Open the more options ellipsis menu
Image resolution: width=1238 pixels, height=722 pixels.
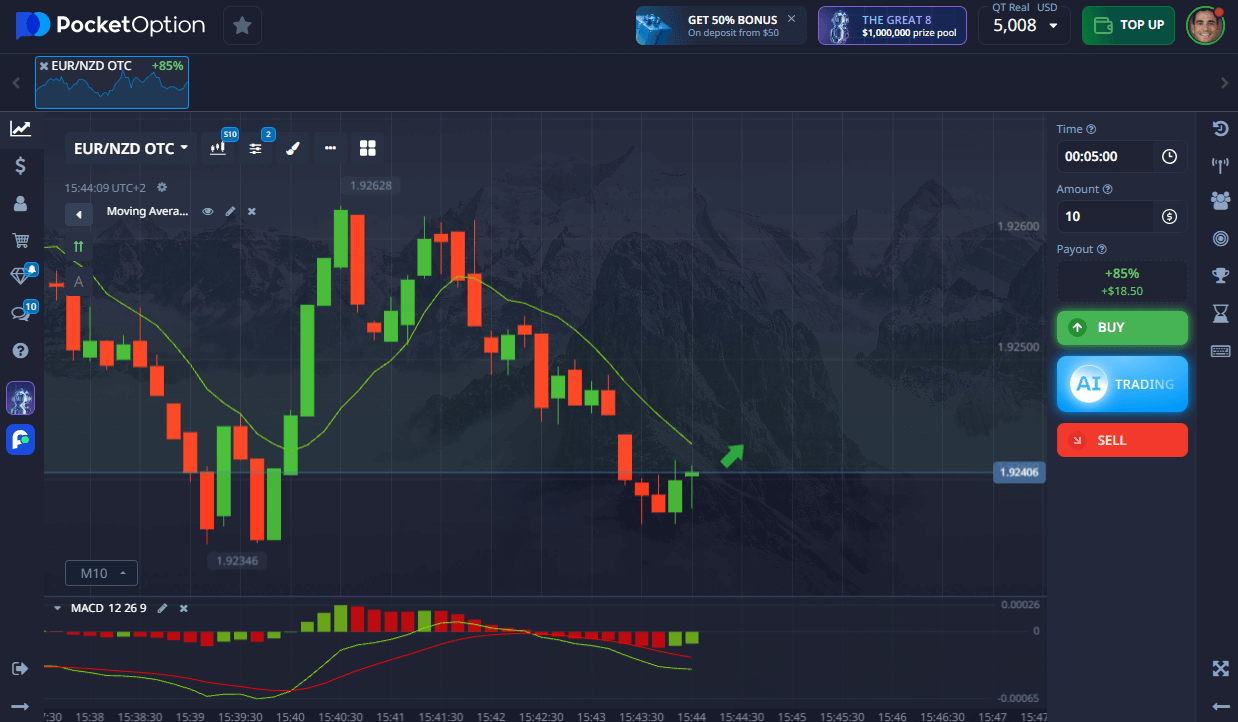(330, 148)
